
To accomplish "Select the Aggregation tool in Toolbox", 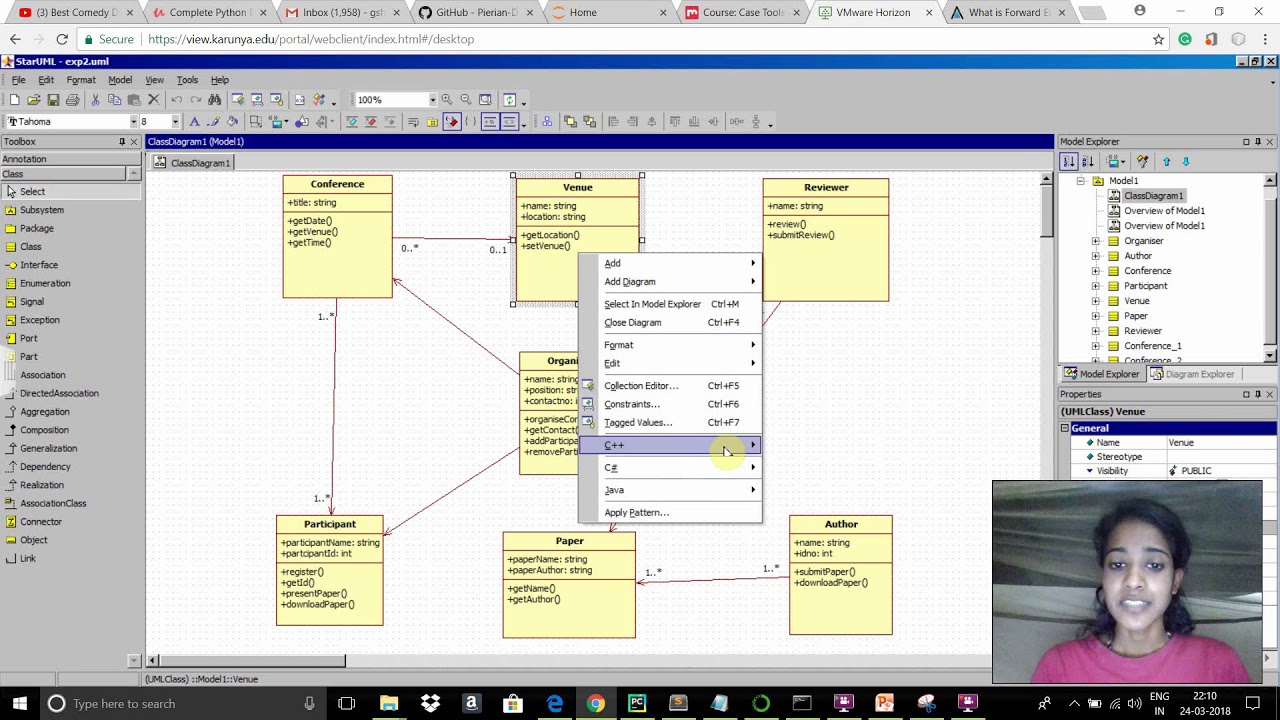I will pos(44,412).
